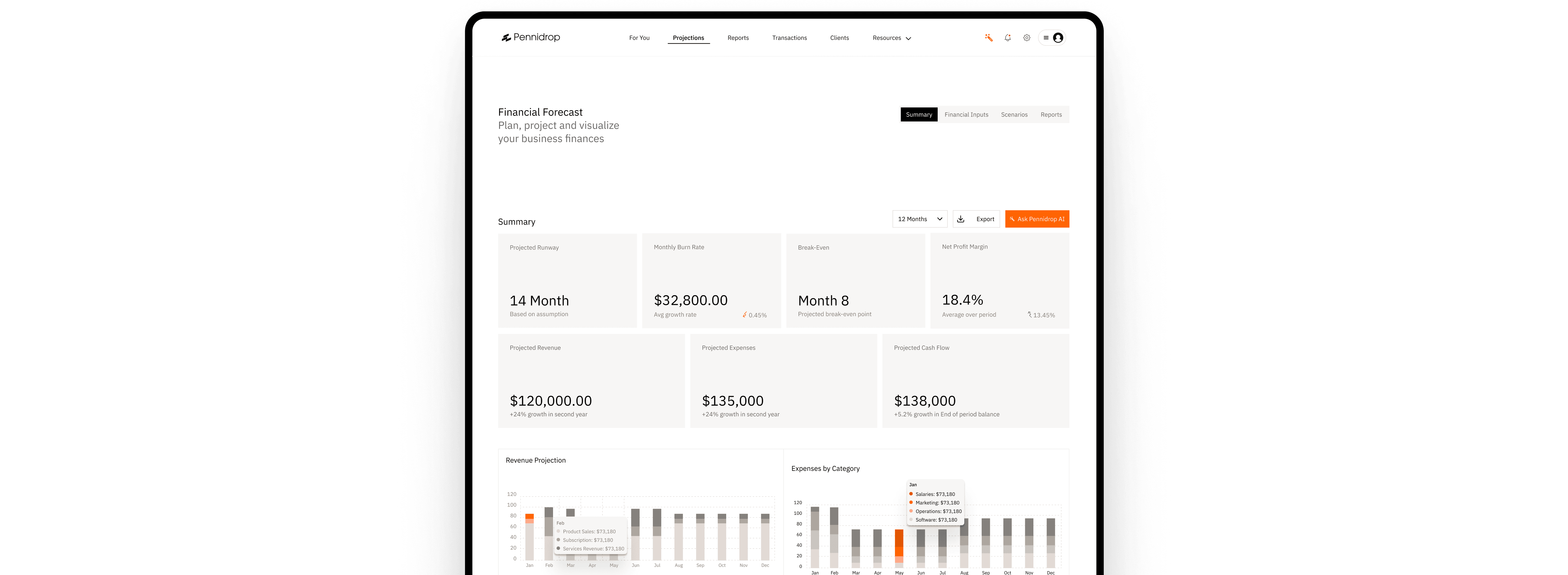
Task: Click the Month 8 break-even value
Action: 823,301
